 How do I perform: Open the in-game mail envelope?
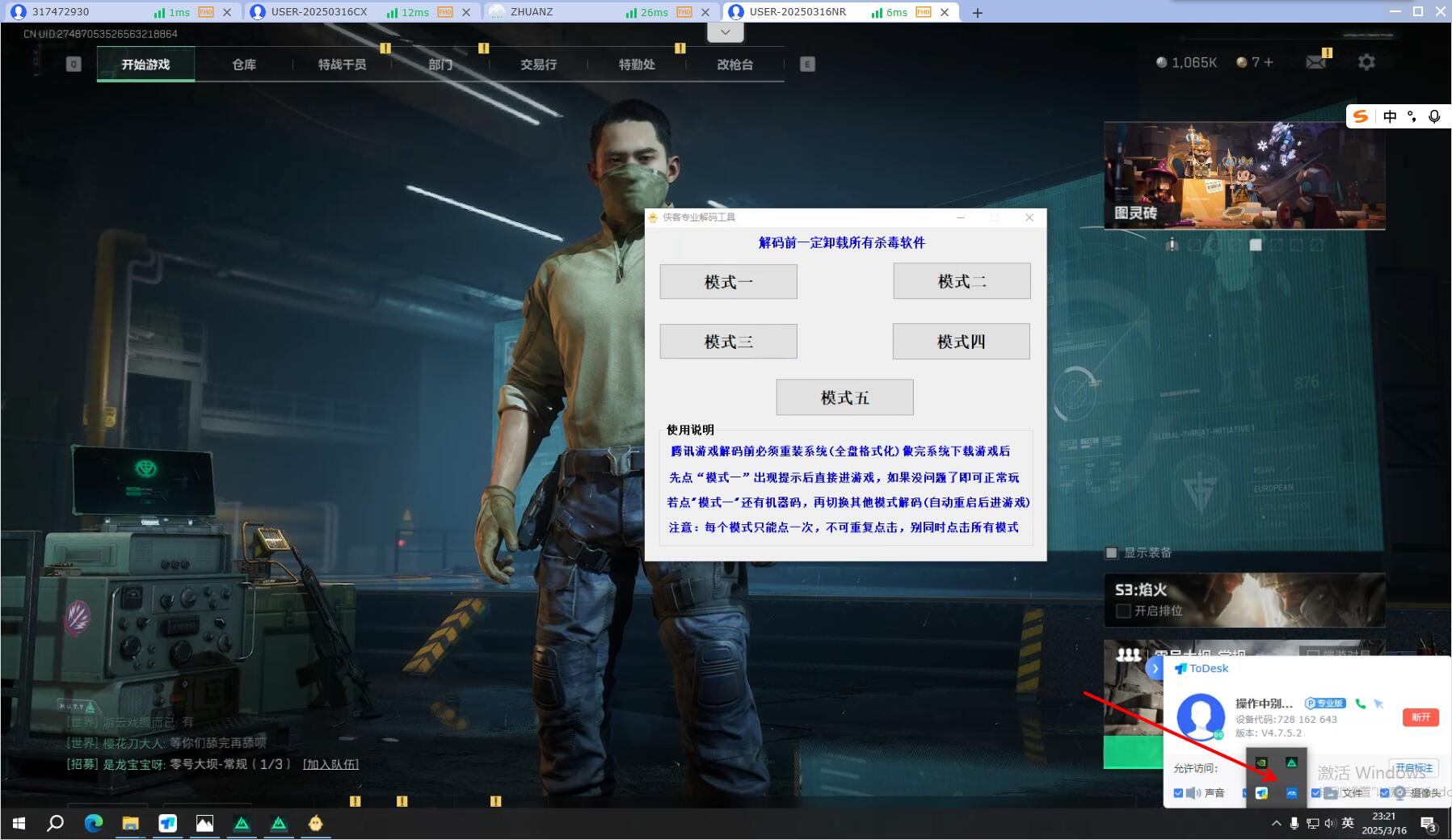(x=1315, y=62)
